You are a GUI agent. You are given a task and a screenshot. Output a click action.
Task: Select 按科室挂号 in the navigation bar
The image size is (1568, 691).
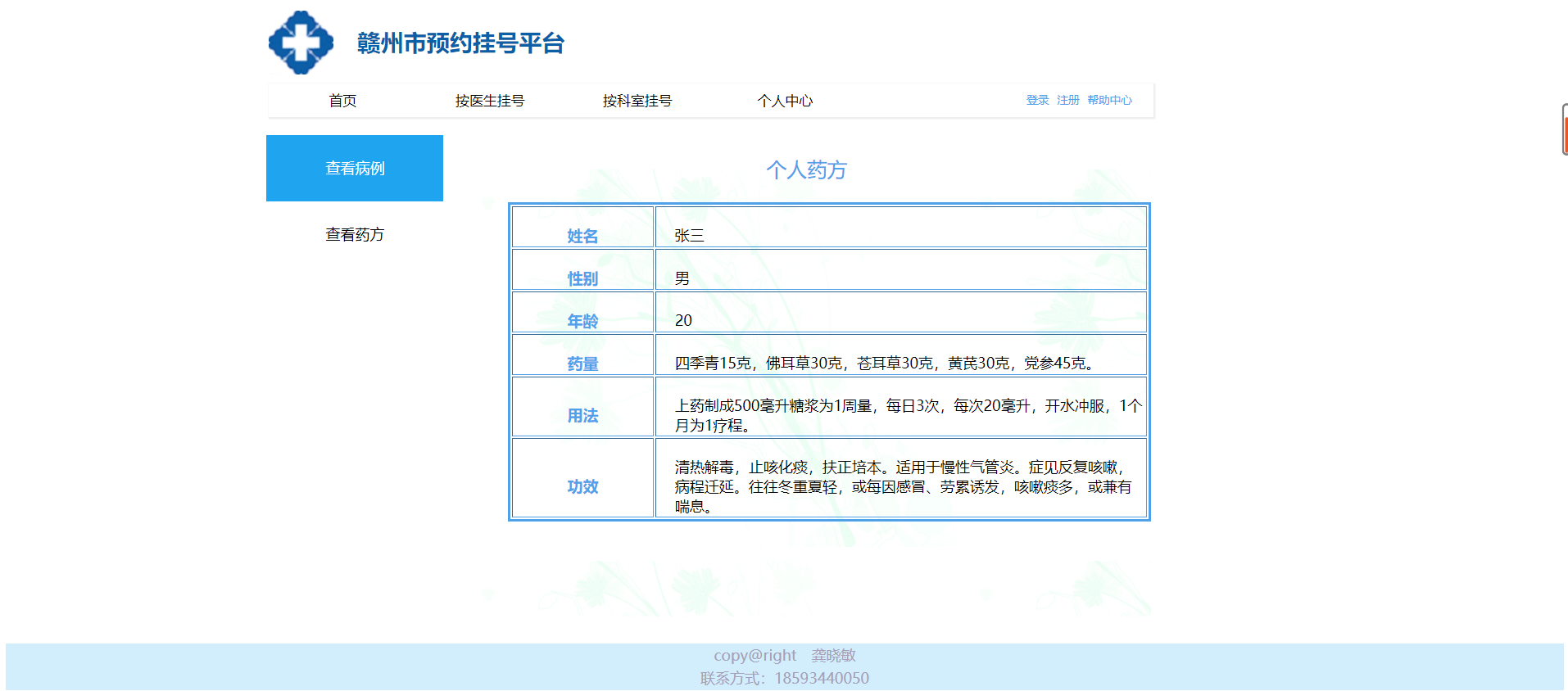click(x=637, y=101)
